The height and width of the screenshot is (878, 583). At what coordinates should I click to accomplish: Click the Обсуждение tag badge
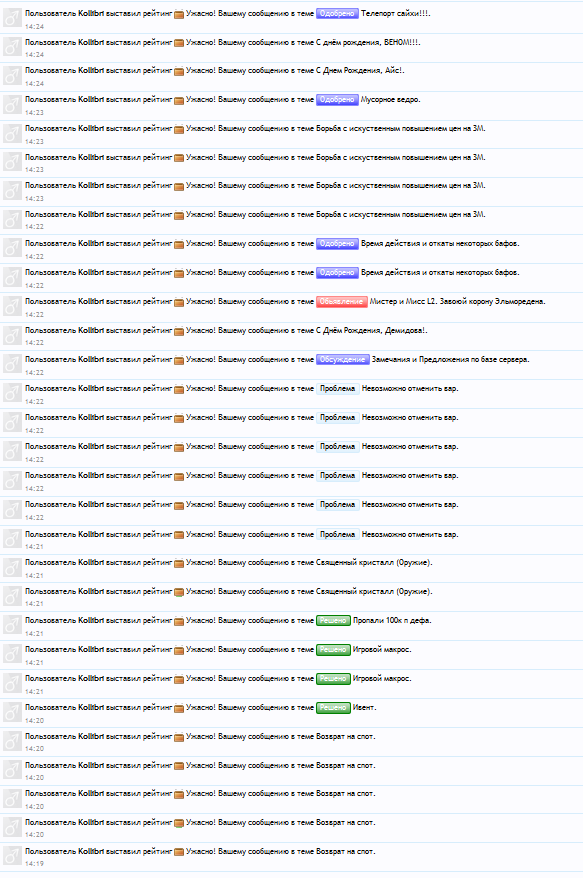[342, 359]
